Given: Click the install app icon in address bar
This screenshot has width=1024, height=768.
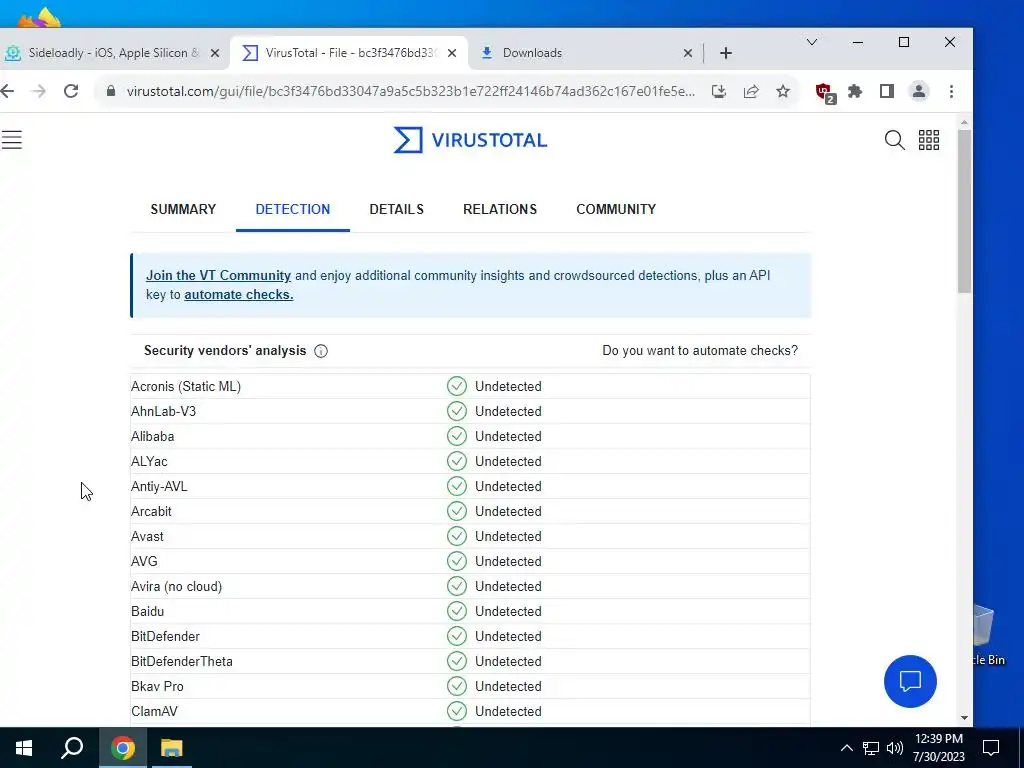Looking at the screenshot, I should 718,91.
